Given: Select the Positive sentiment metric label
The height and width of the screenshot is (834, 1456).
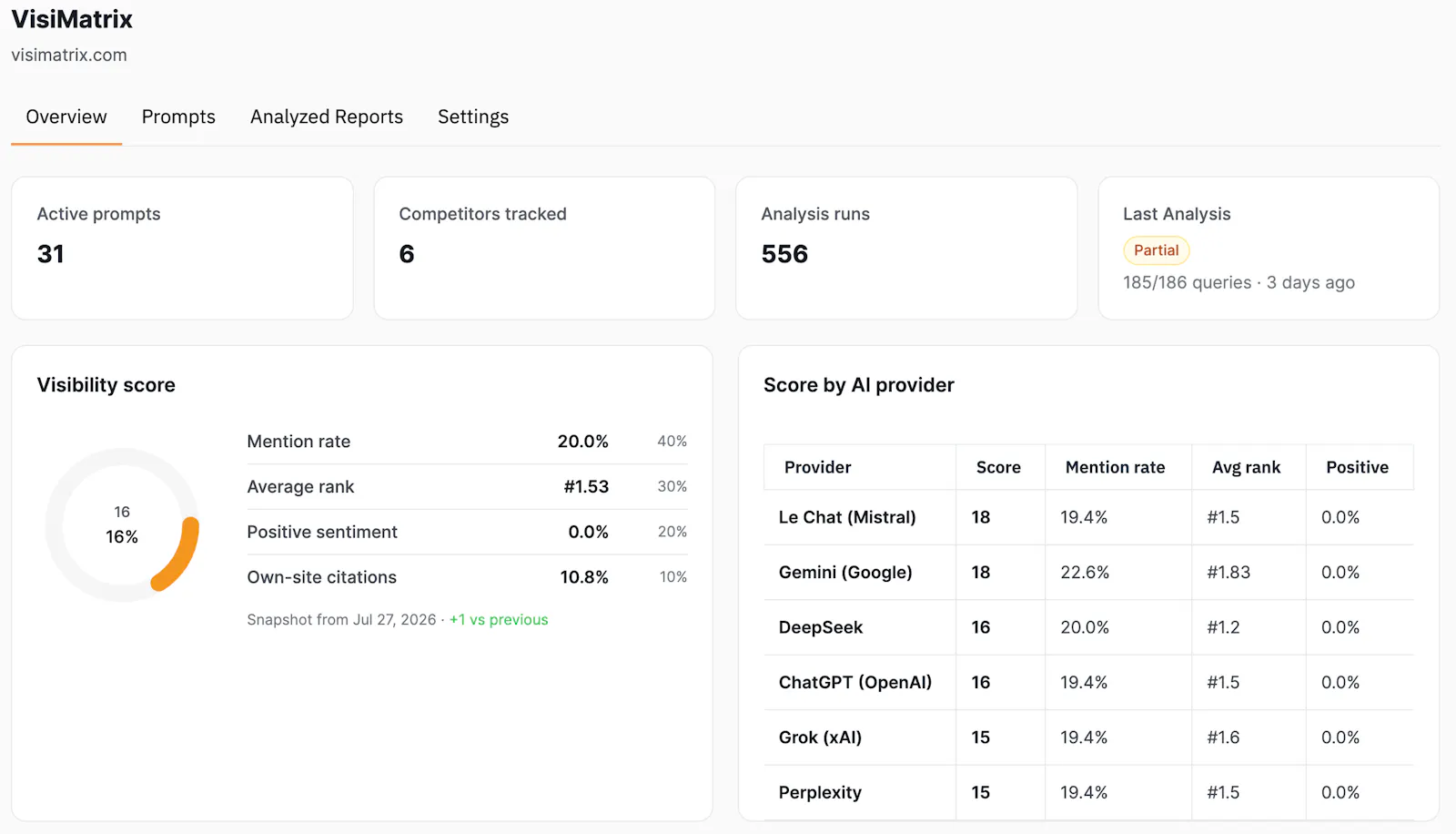Looking at the screenshot, I should pos(322,532).
